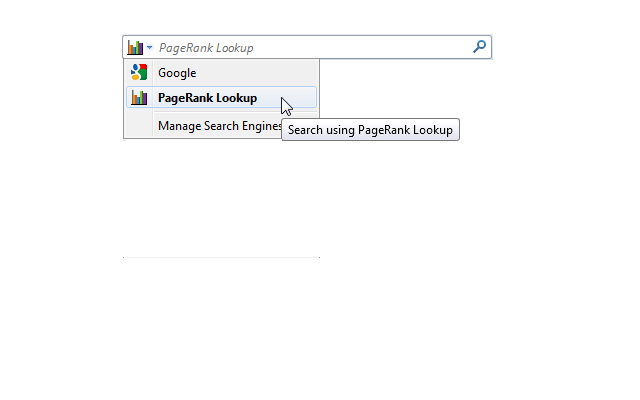Open Manage Search Engines
Image resolution: width=640 pixels, height=400 pixels.
pyautogui.click(x=221, y=126)
